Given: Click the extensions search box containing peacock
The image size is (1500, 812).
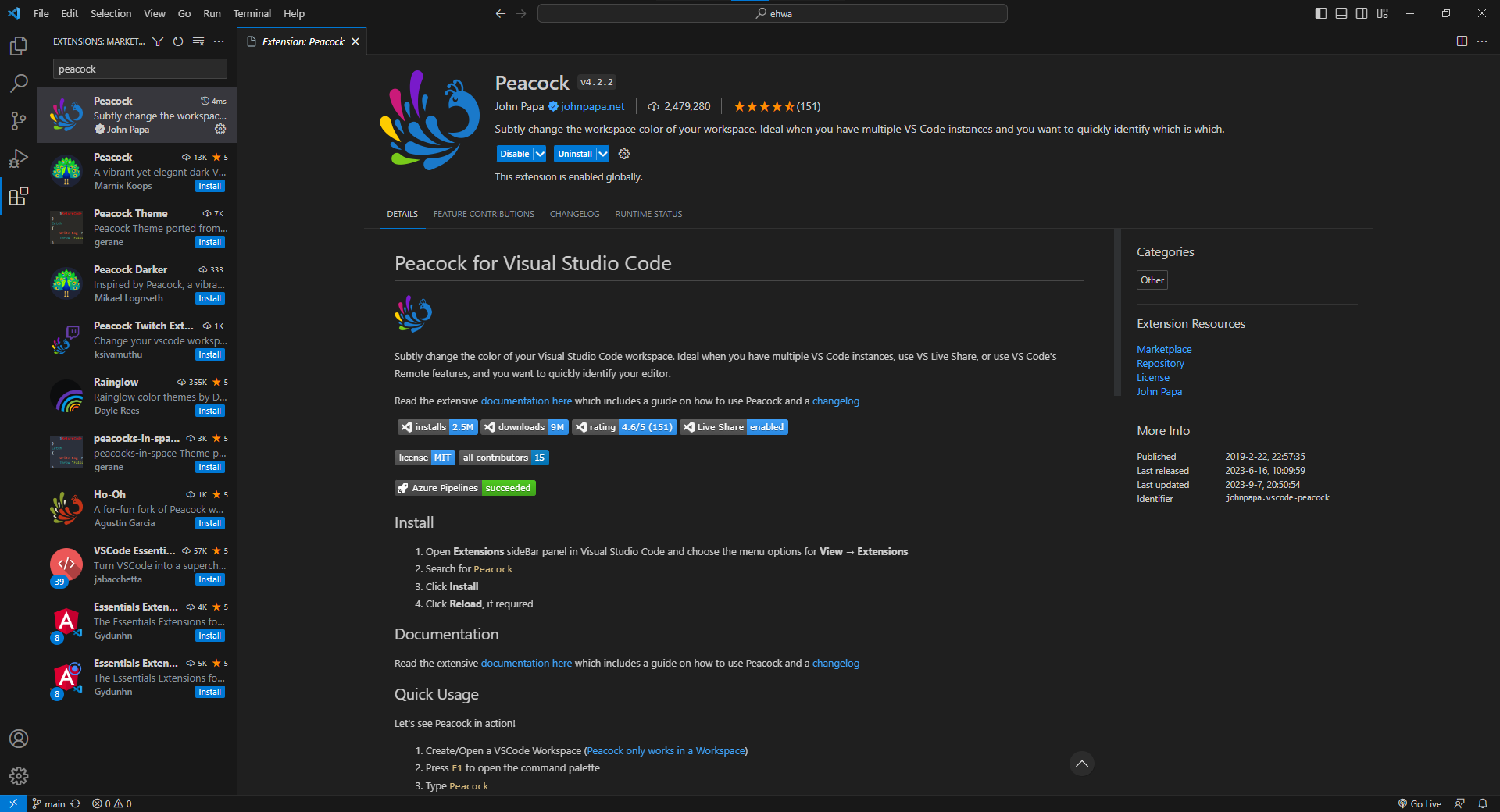Looking at the screenshot, I should click(x=140, y=69).
